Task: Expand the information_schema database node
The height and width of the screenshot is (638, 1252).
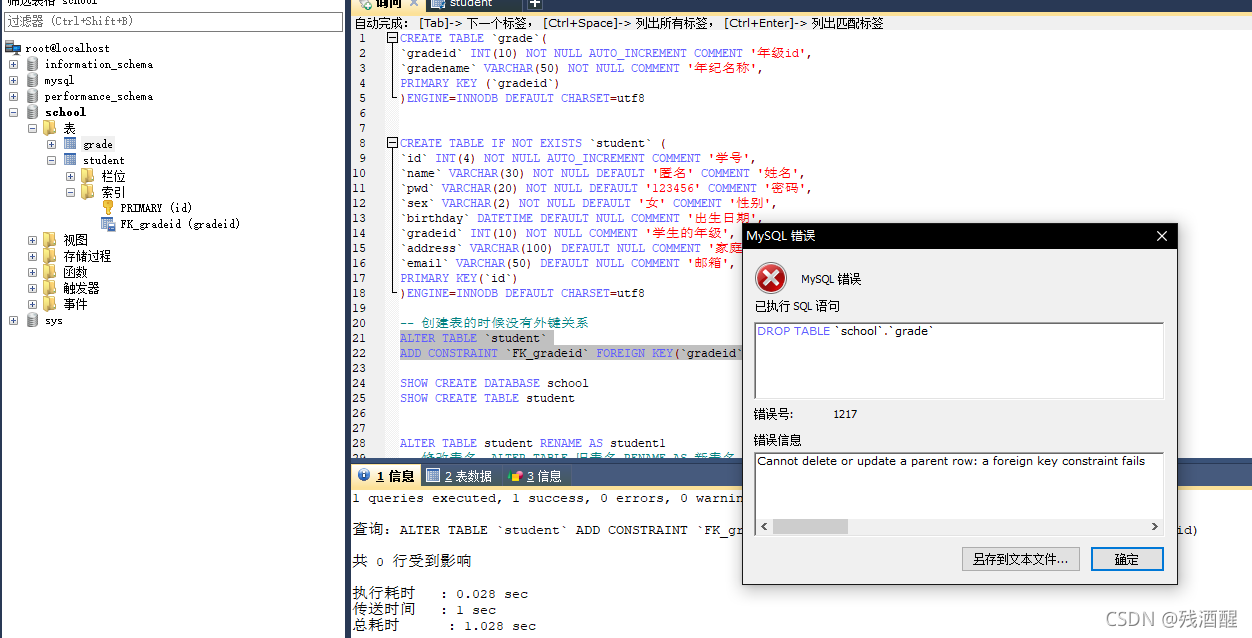Action: click(x=13, y=64)
